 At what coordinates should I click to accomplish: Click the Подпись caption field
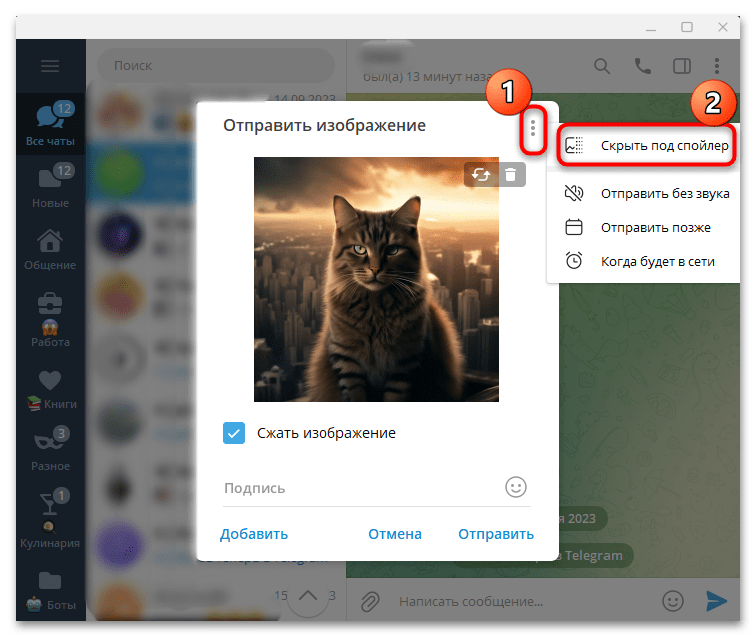pyautogui.click(x=362, y=488)
